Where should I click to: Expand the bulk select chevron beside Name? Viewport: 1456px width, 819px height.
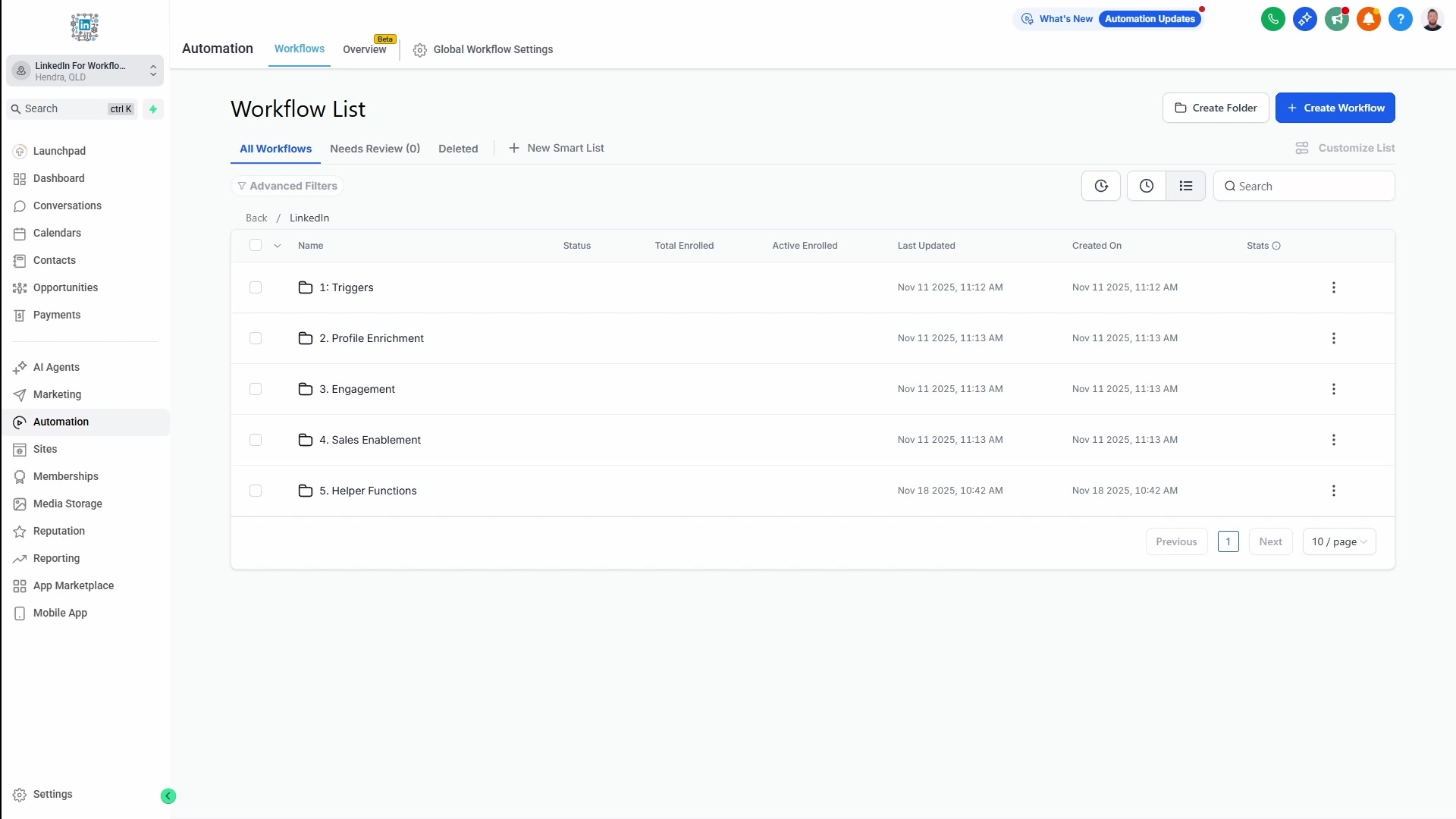(278, 246)
